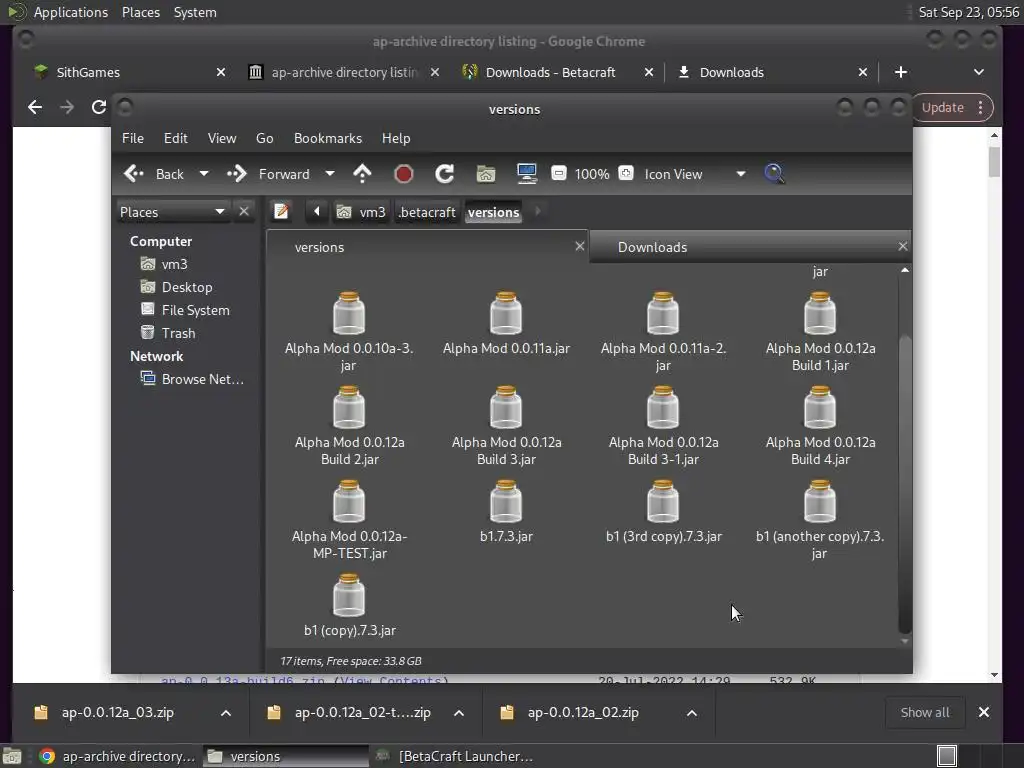The width and height of the screenshot is (1024, 768).
Task: Reload the Chrome page
Action: [99, 107]
